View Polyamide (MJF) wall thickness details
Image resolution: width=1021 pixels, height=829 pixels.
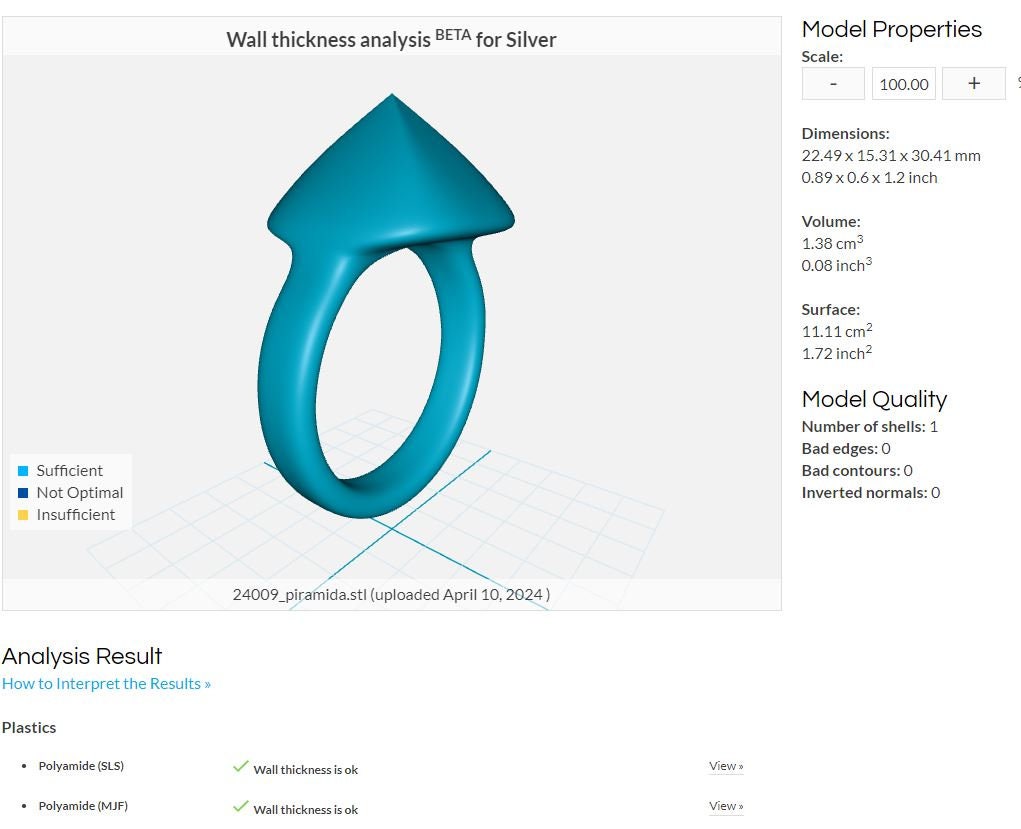coord(726,806)
